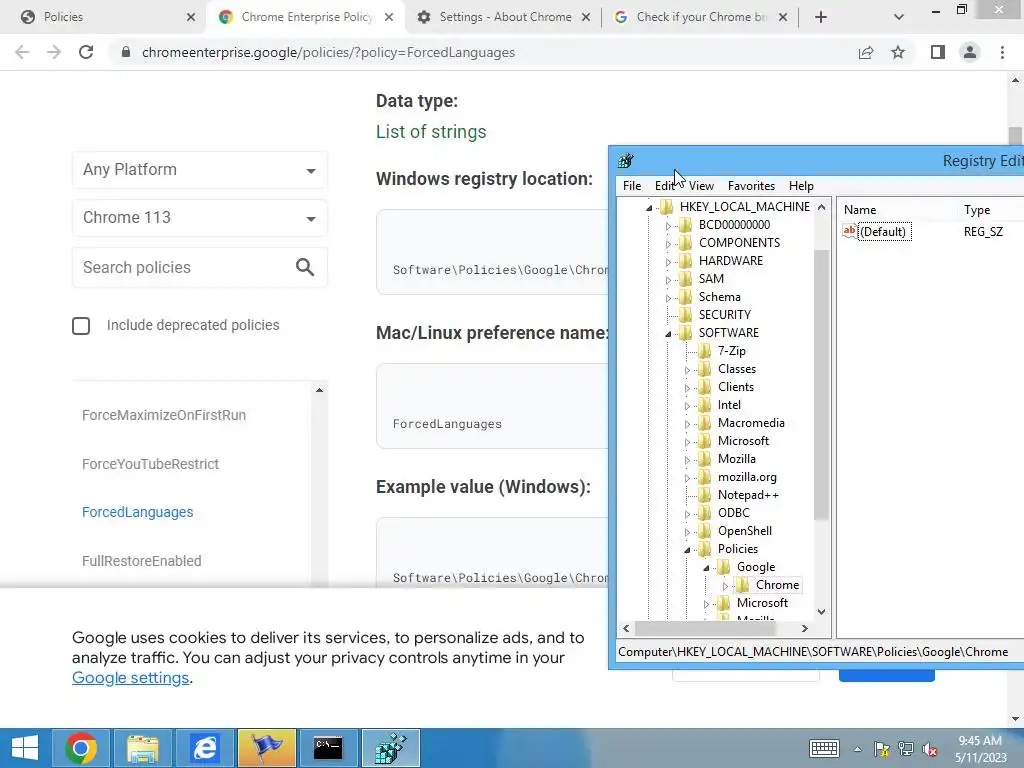Select ForcedLanguages policy link
The height and width of the screenshot is (768, 1024).
click(137, 513)
